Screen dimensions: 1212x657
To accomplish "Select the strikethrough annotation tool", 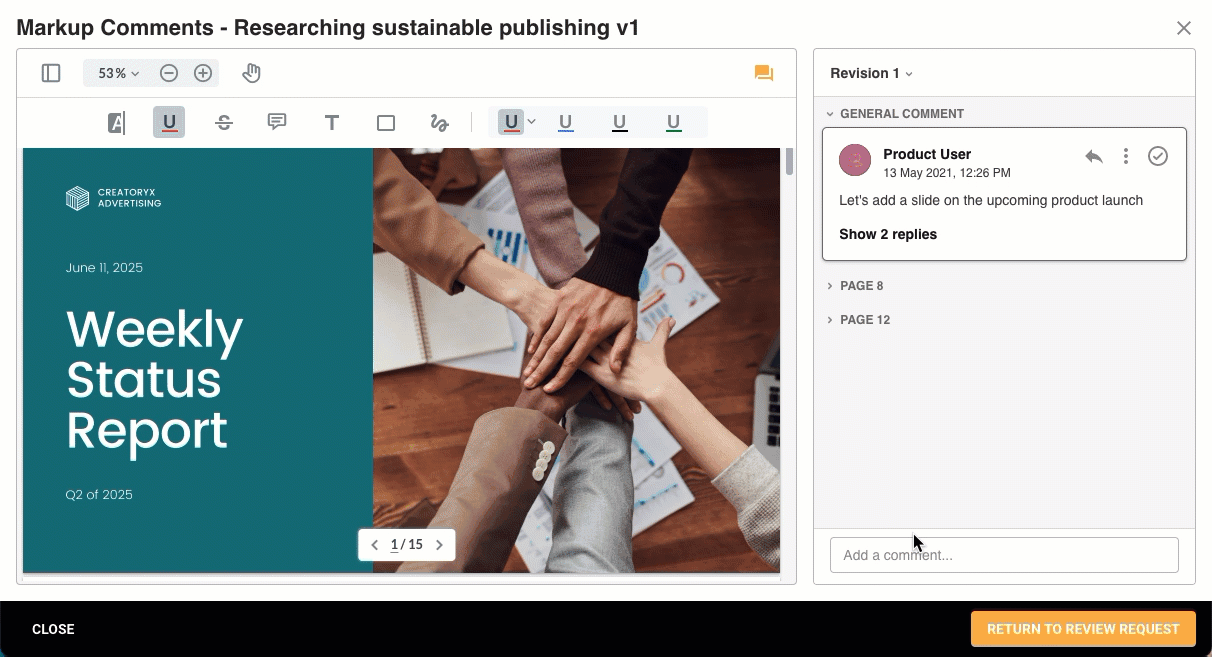I will tap(224, 123).
